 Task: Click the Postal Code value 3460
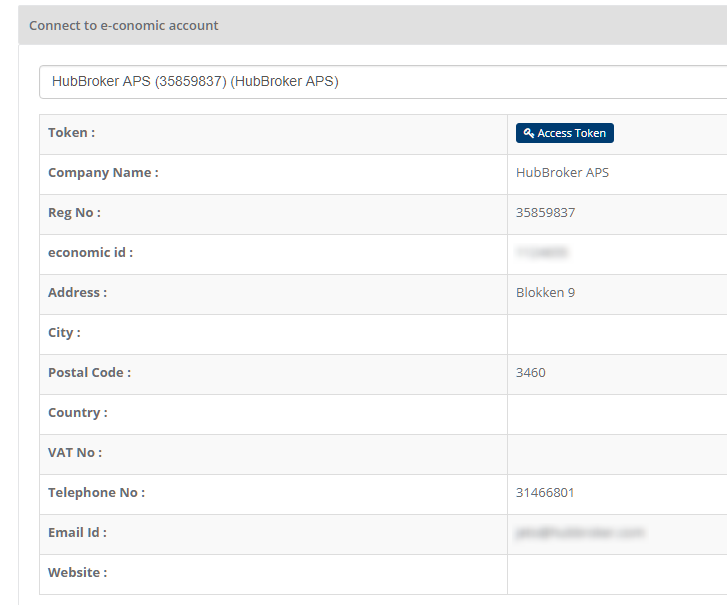pyautogui.click(x=531, y=373)
